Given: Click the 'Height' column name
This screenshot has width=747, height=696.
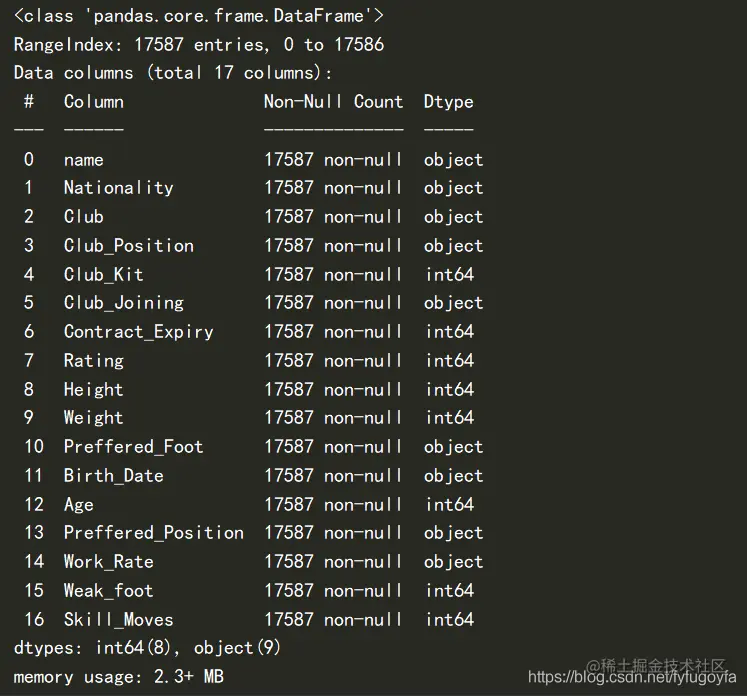Looking at the screenshot, I should 94,390.
